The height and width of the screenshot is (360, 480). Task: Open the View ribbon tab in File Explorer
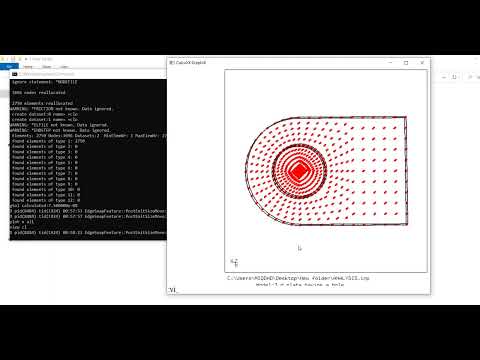pyautogui.click(x=64, y=67)
